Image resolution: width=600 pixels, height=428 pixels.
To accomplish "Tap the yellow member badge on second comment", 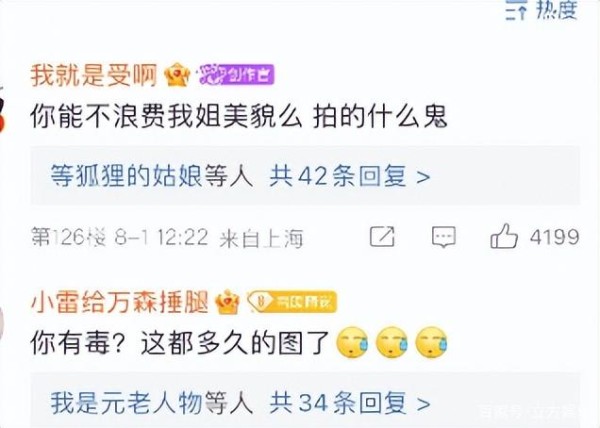I will (x=292, y=302).
